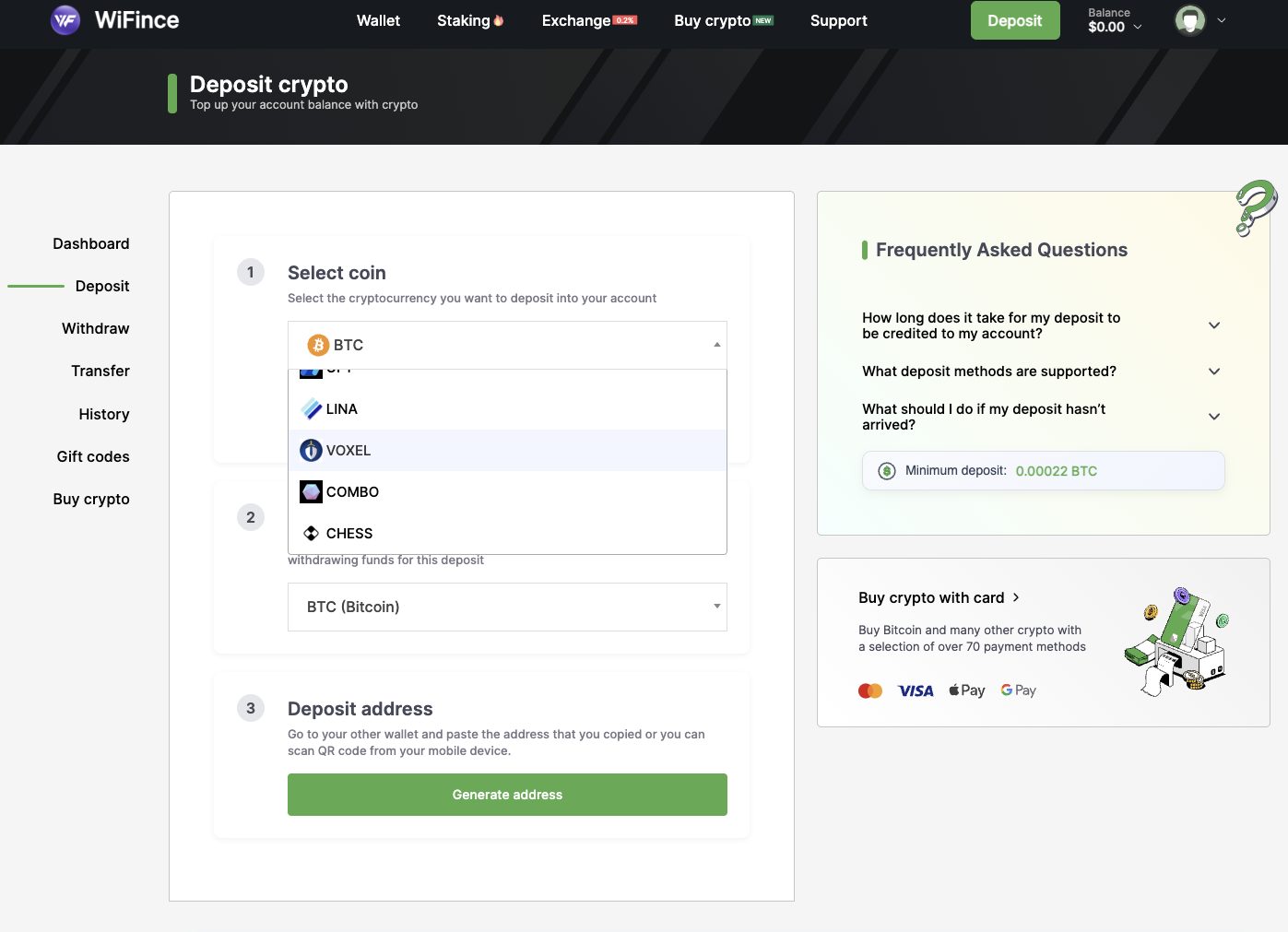This screenshot has height=932, width=1288.
Task: Open the Staking menu item
Action: point(469,20)
